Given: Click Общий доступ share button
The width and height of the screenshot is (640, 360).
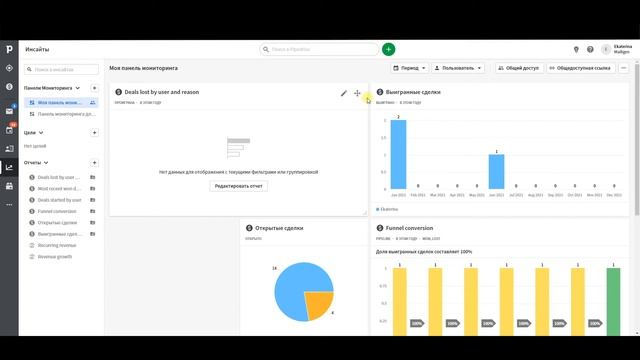Looking at the screenshot, I should [x=519, y=68].
